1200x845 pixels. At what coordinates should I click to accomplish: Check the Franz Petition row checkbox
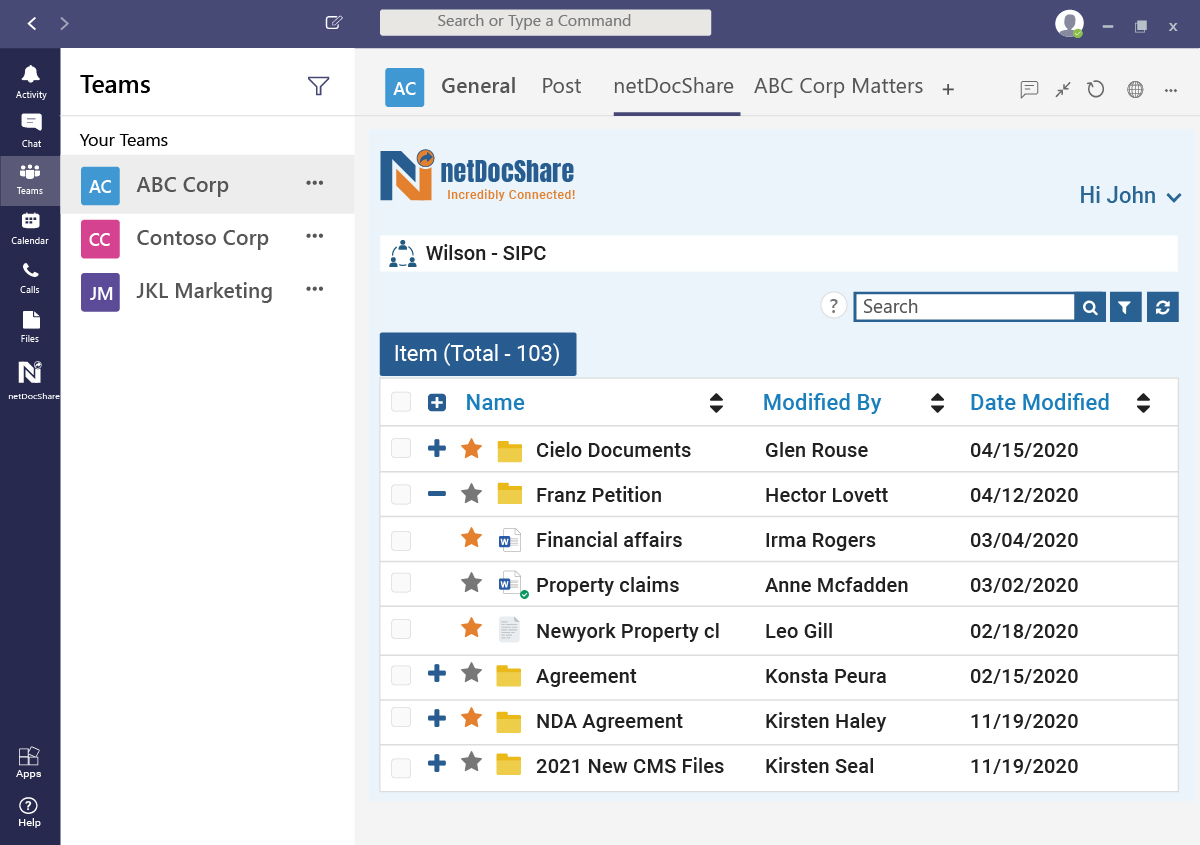401,494
